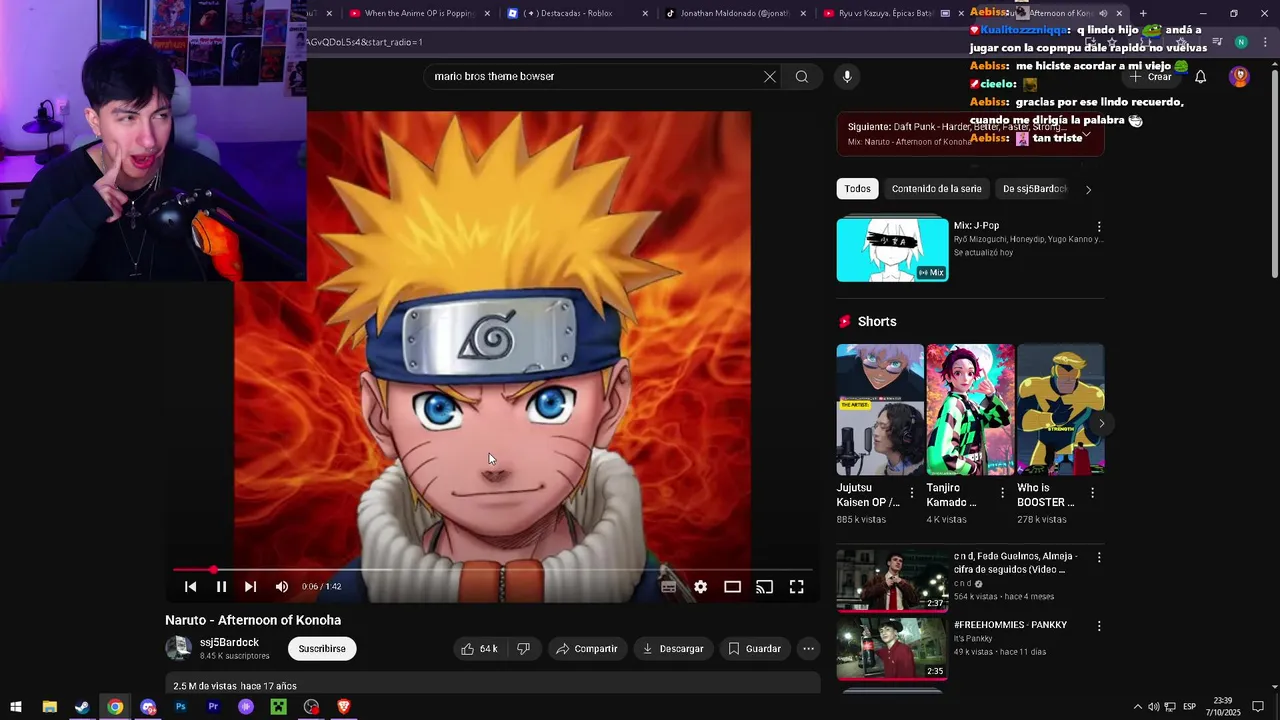Skip to the next video
The width and height of the screenshot is (1280, 720).
click(x=250, y=587)
